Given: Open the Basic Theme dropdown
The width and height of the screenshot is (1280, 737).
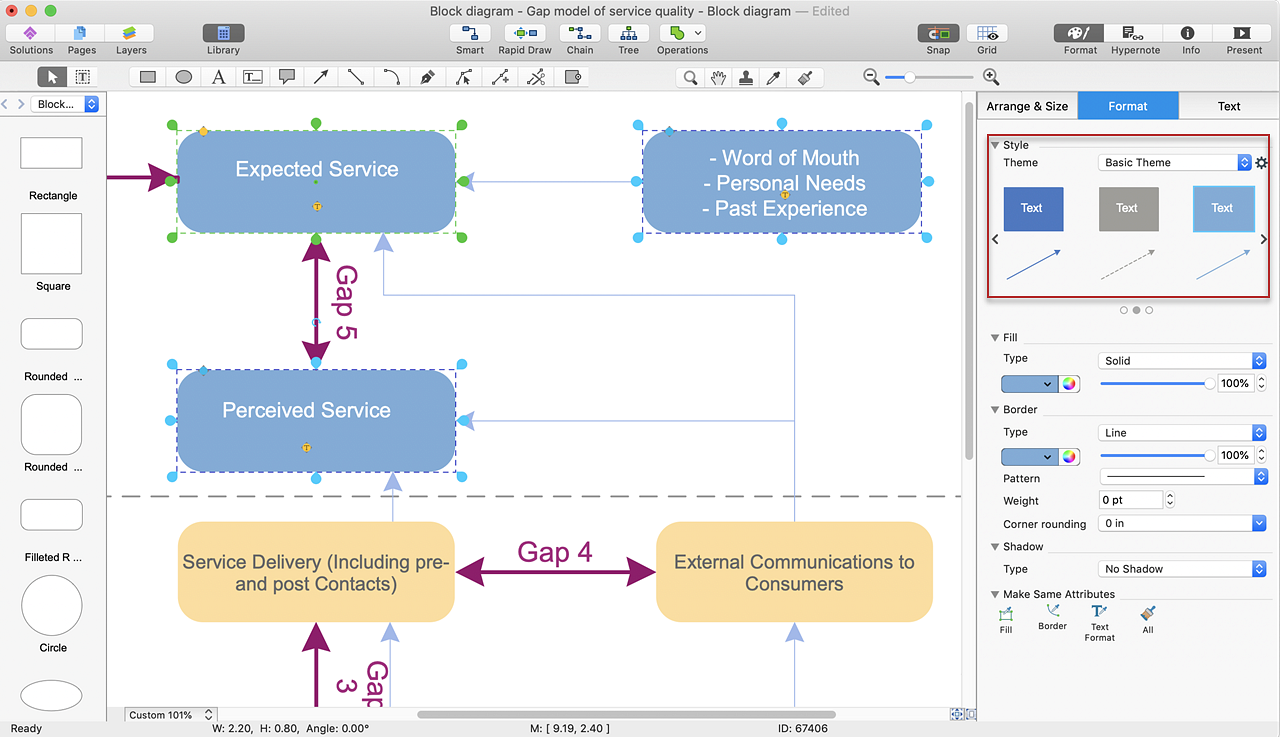Looking at the screenshot, I should (x=1174, y=163).
